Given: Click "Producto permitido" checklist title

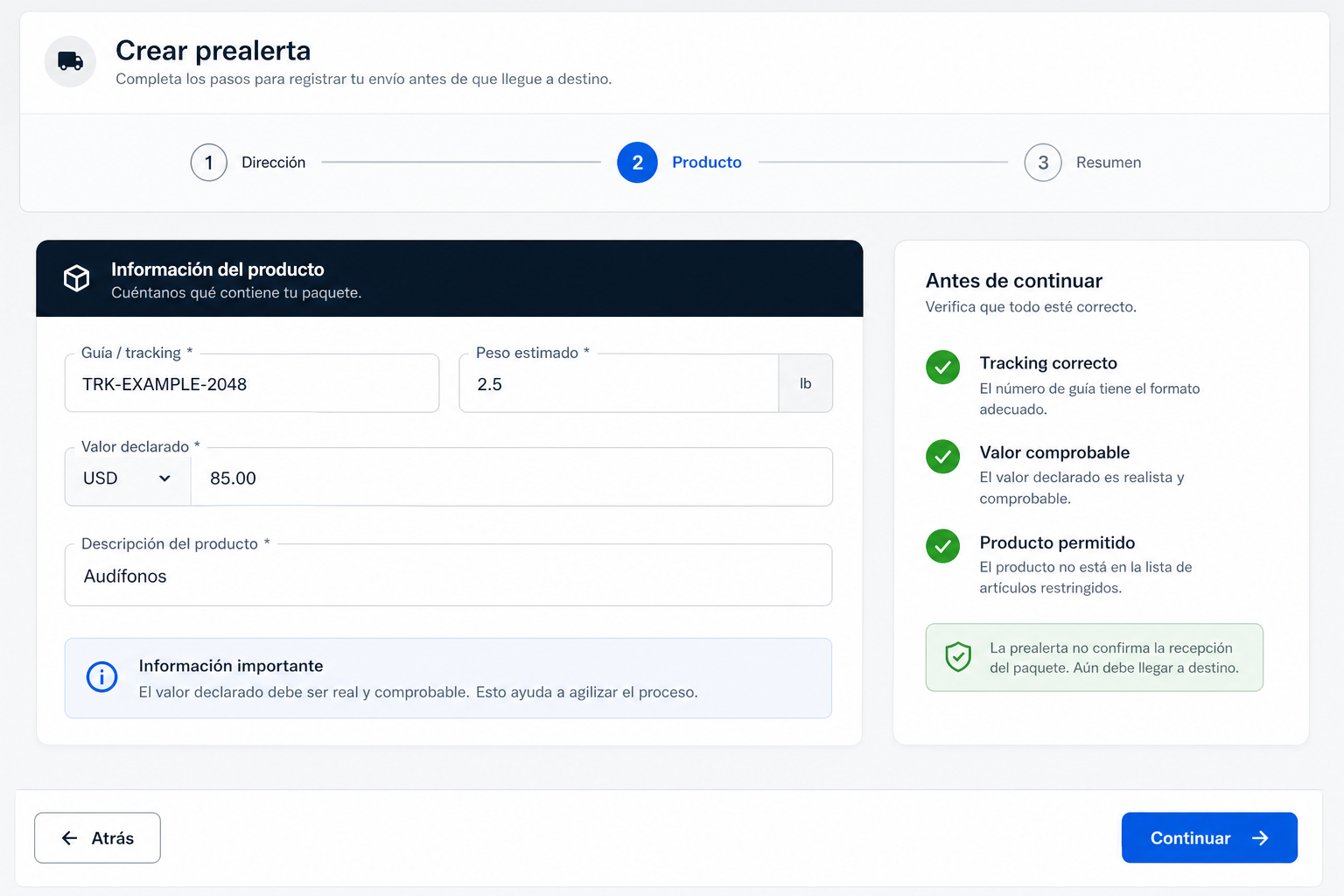Looking at the screenshot, I should click(x=1057, y=542).
